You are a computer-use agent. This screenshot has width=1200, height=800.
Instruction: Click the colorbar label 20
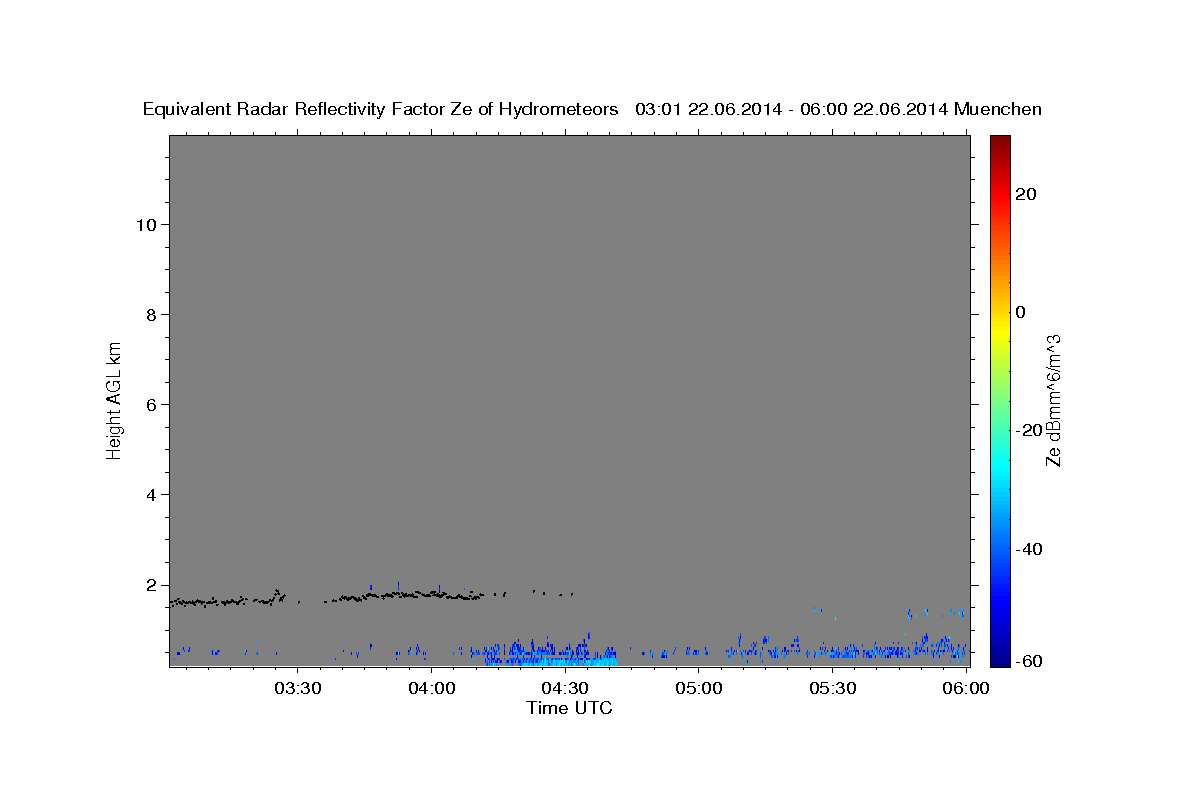click(x=1026, y=194)
